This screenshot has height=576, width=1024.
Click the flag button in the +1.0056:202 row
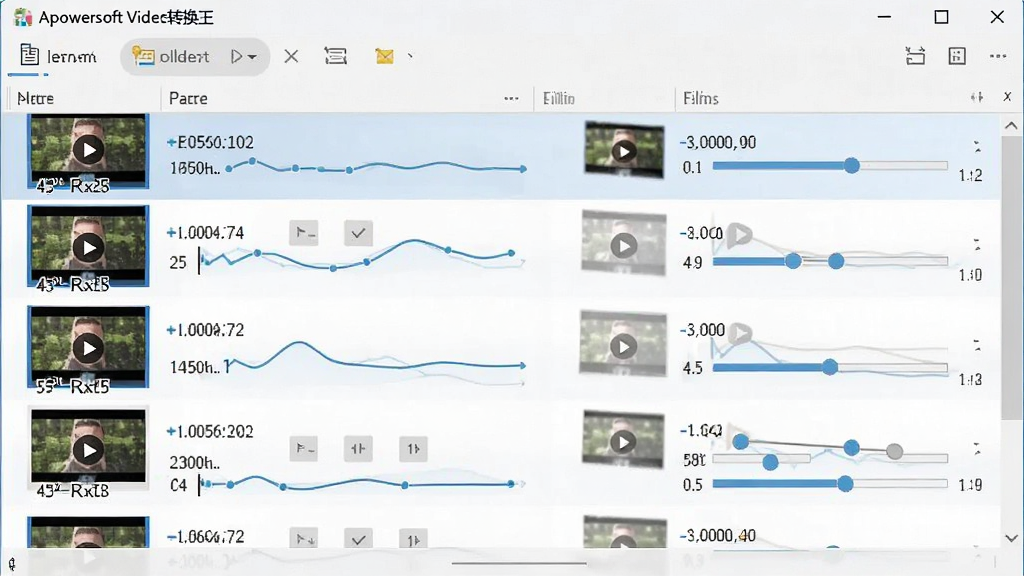(304, 449)
